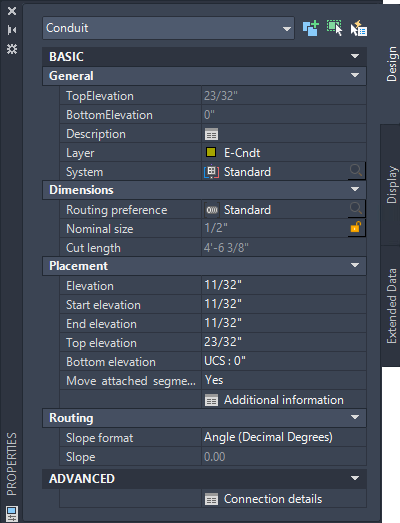Switch to the Extended Data tab
The image size is (400, 523).
coord(391,306)
